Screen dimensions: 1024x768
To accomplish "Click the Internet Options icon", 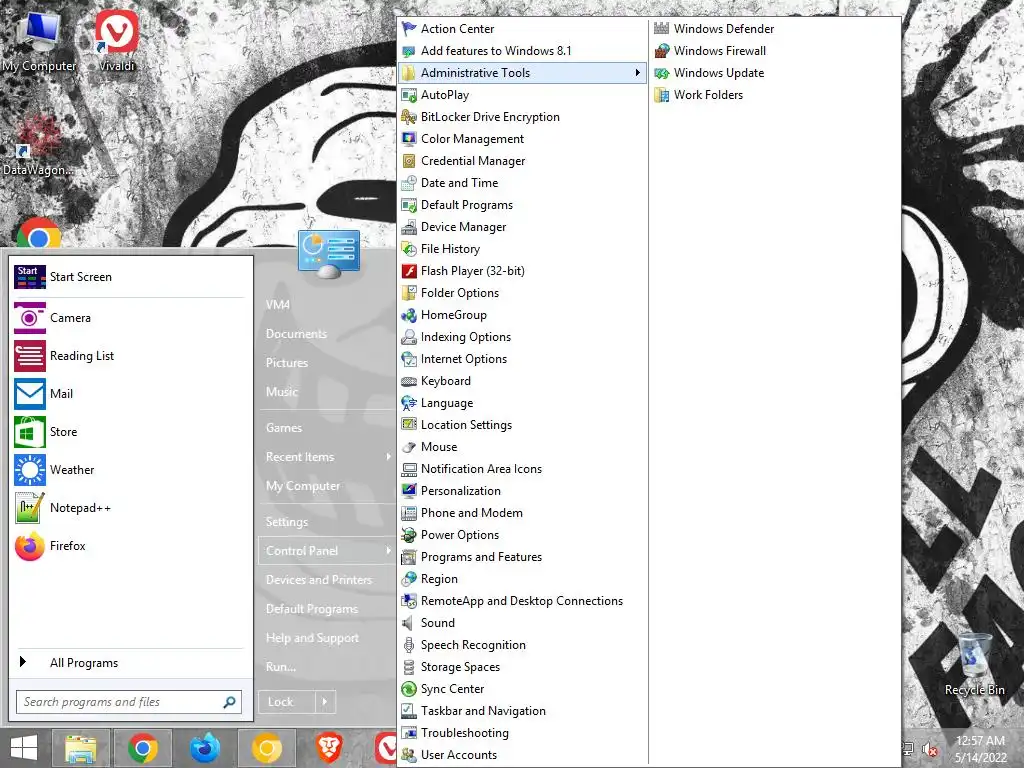I will [x=409, y=359].
